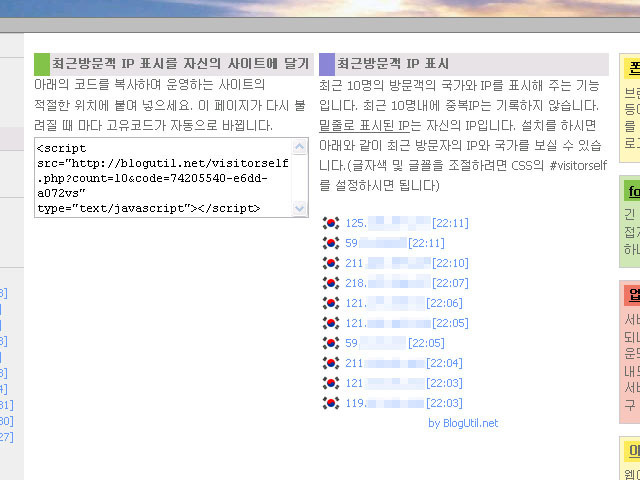
Task: Click the src="http://blogutil.net/visitorself line
Action: point(162,163)
